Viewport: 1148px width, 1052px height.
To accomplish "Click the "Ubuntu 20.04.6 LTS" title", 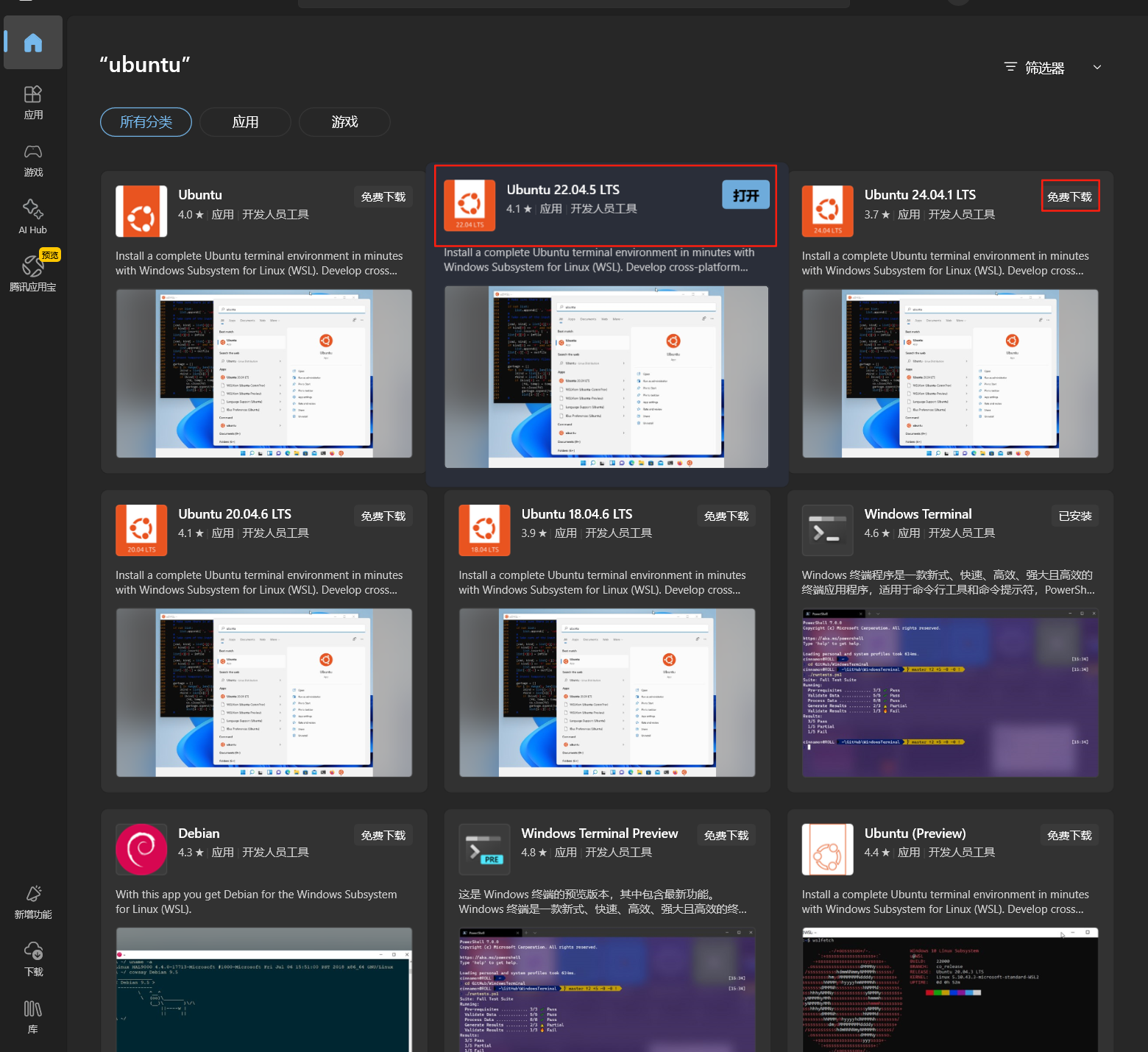I will point(235,514).
